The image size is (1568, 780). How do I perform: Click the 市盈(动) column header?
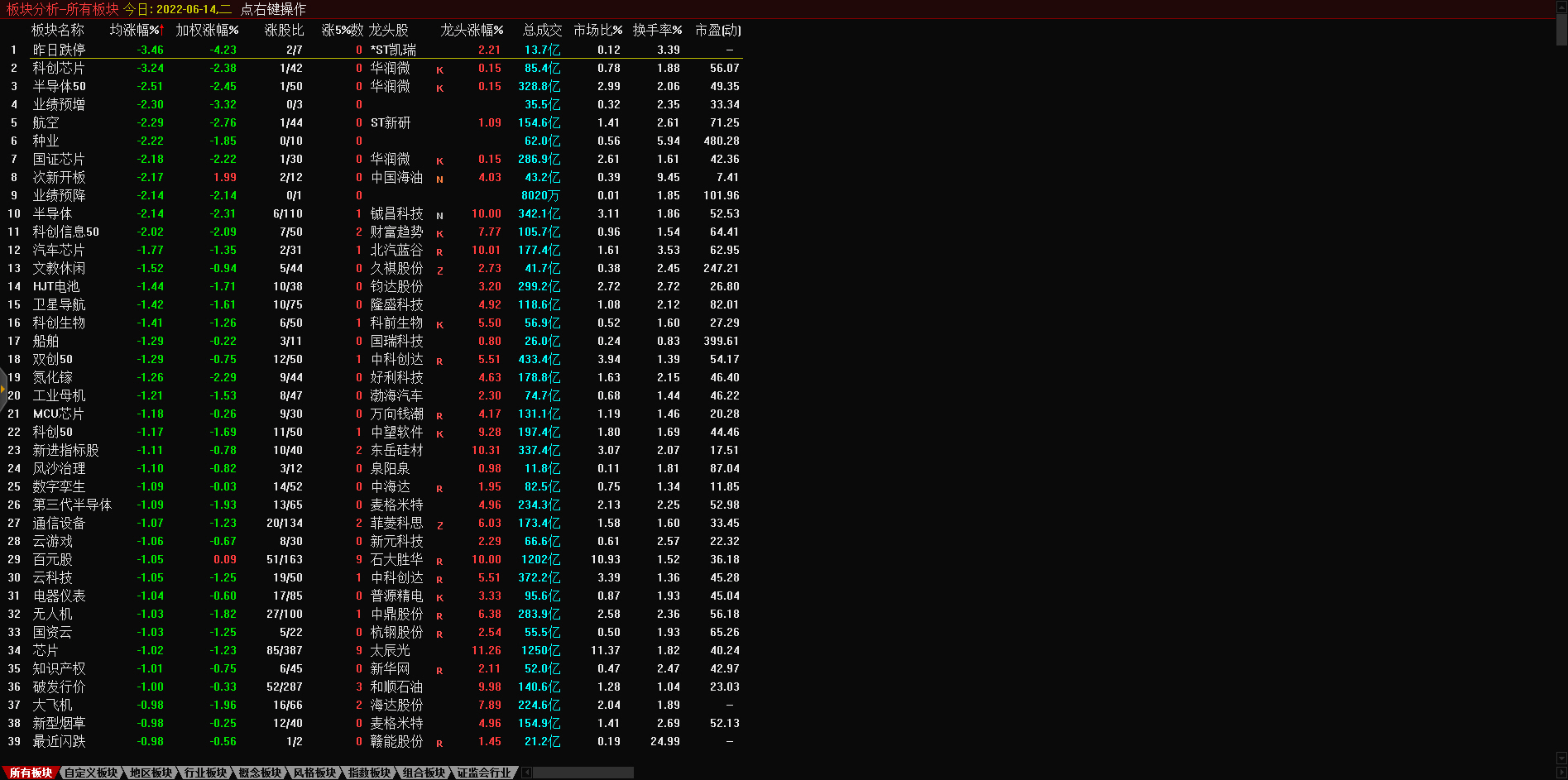717,30
